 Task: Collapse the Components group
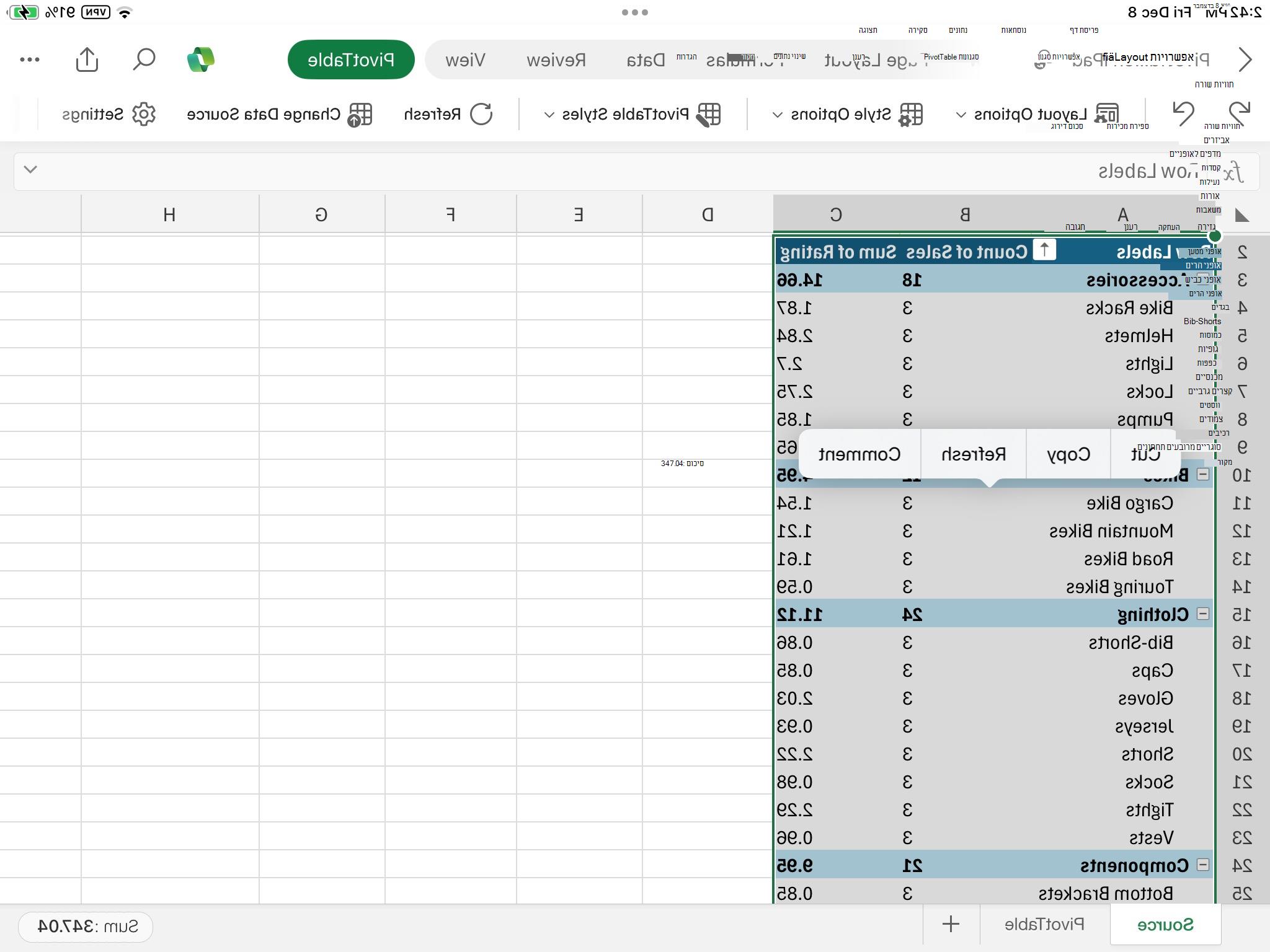(x=1202, y=865)
